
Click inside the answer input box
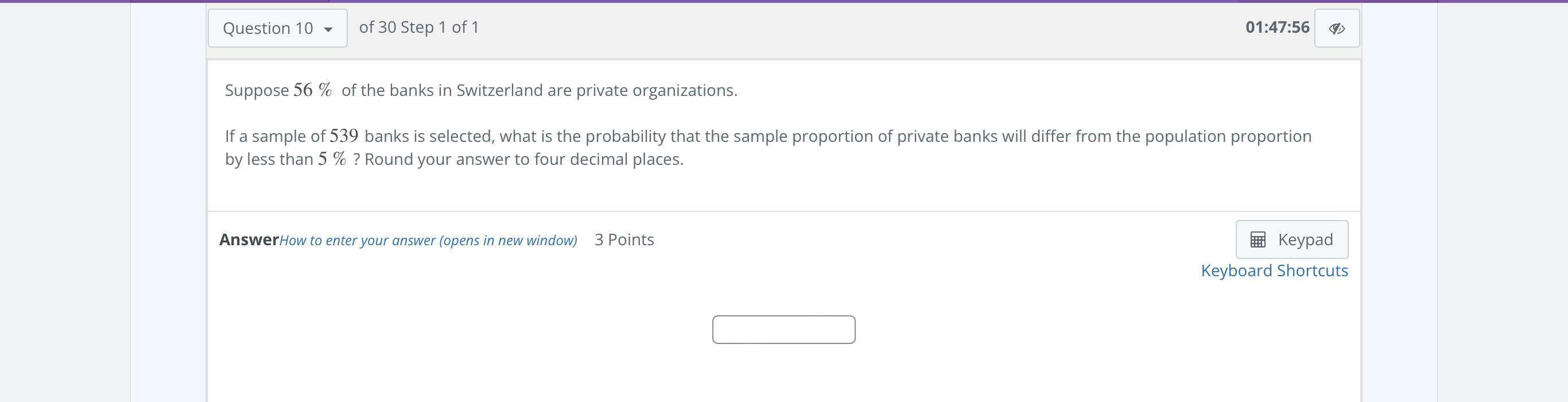(784, 329)
